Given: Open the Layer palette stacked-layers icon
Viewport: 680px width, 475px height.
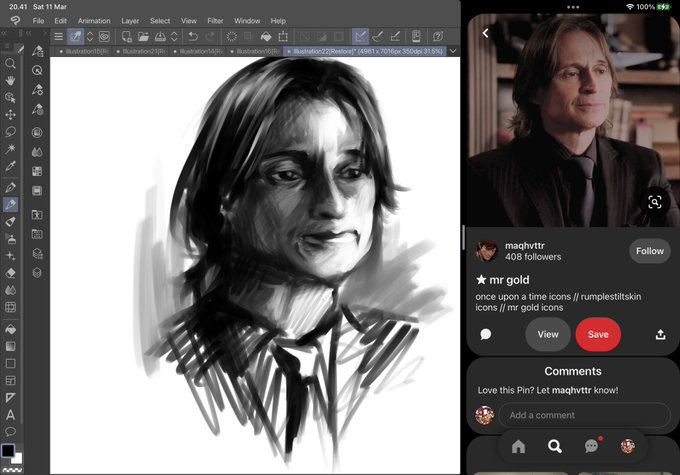Looking at the screenshot, I should (x=37, y=273).
